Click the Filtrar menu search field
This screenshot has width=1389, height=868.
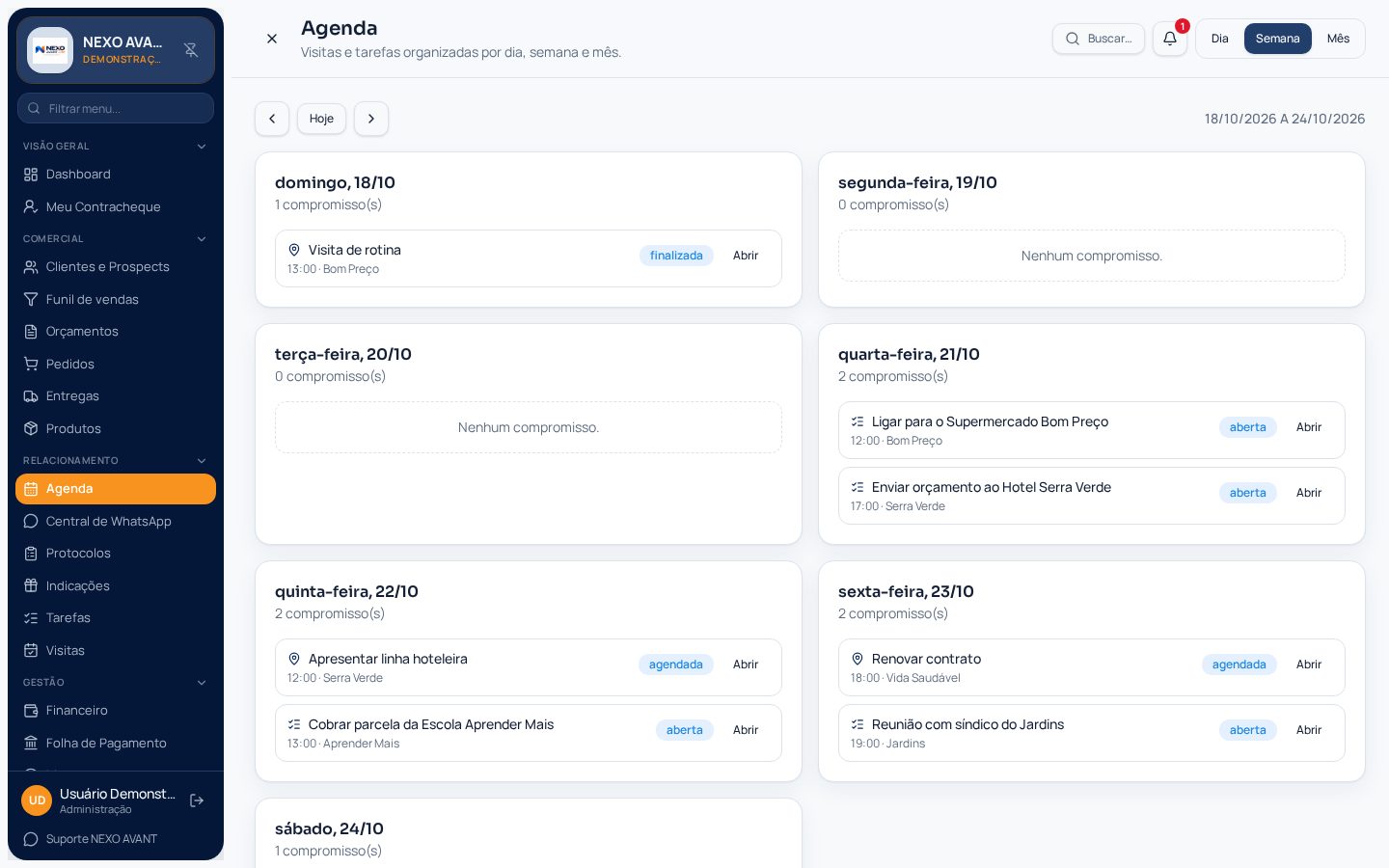116,108
